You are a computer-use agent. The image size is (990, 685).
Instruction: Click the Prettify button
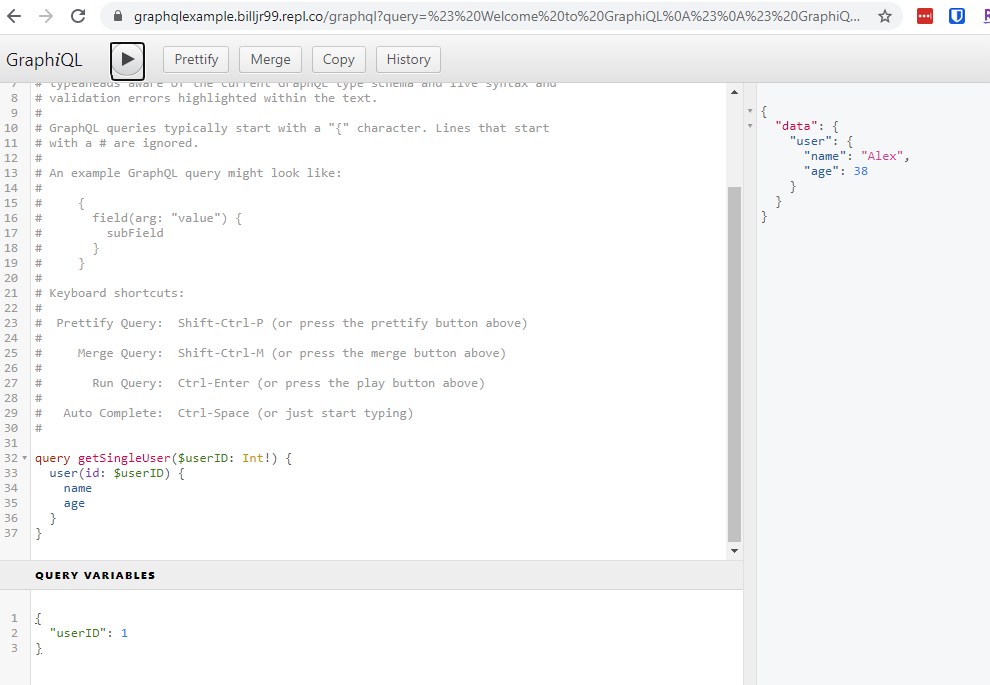click(196, 60)
